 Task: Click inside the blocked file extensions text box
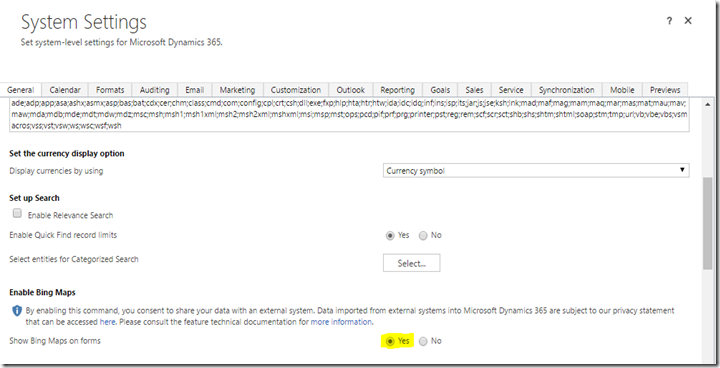click(x=349, y=115)
